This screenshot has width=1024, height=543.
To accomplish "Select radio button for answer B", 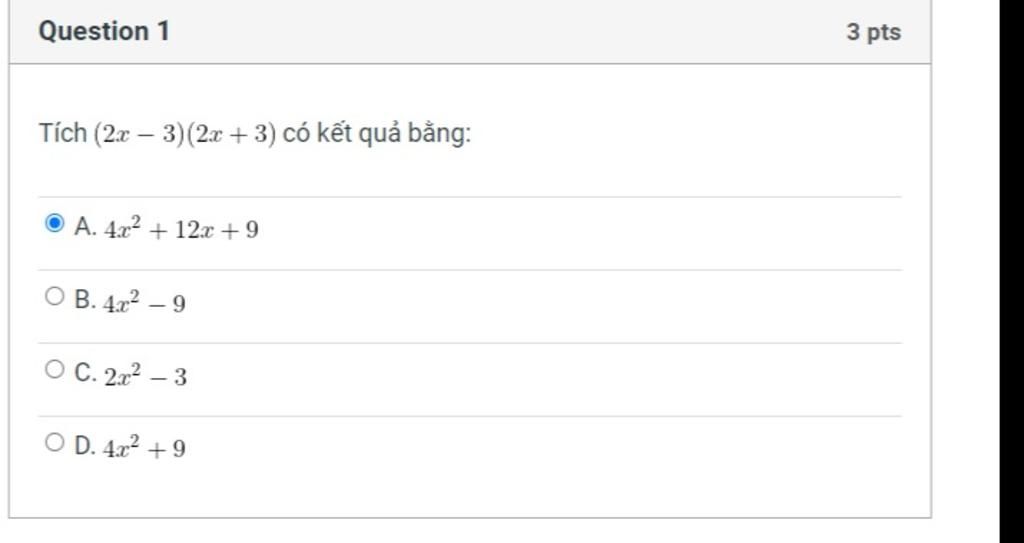I will point(55,297).
